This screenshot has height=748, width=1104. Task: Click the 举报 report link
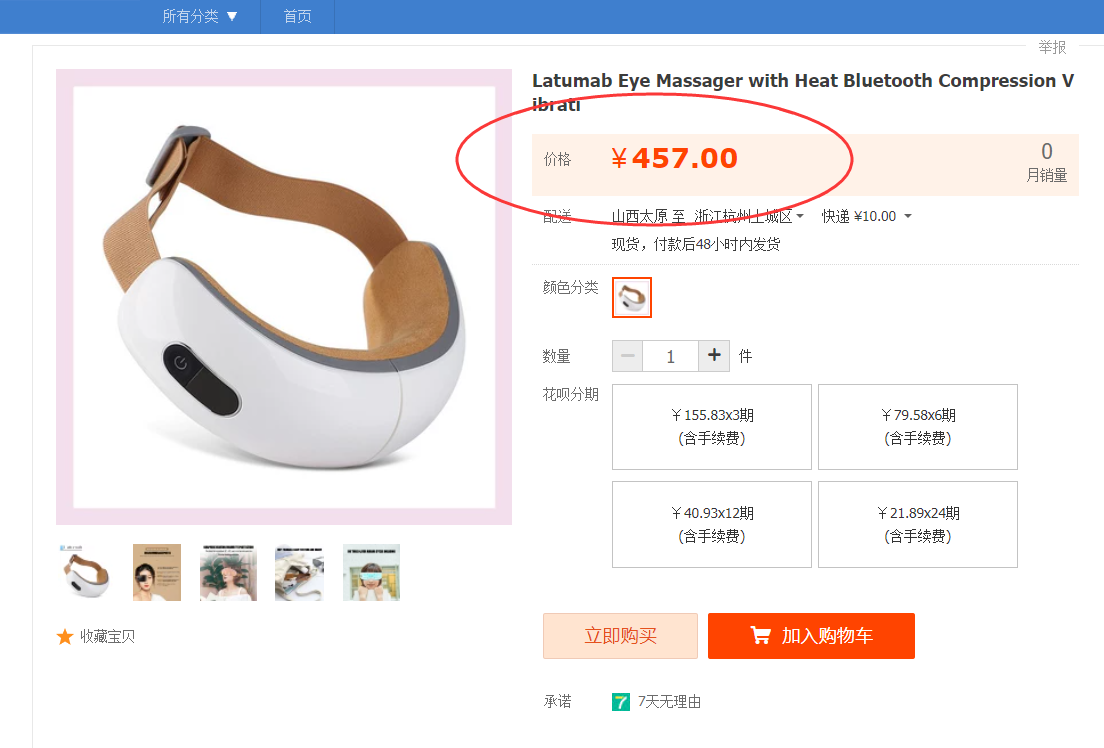tap(1052, 47)
